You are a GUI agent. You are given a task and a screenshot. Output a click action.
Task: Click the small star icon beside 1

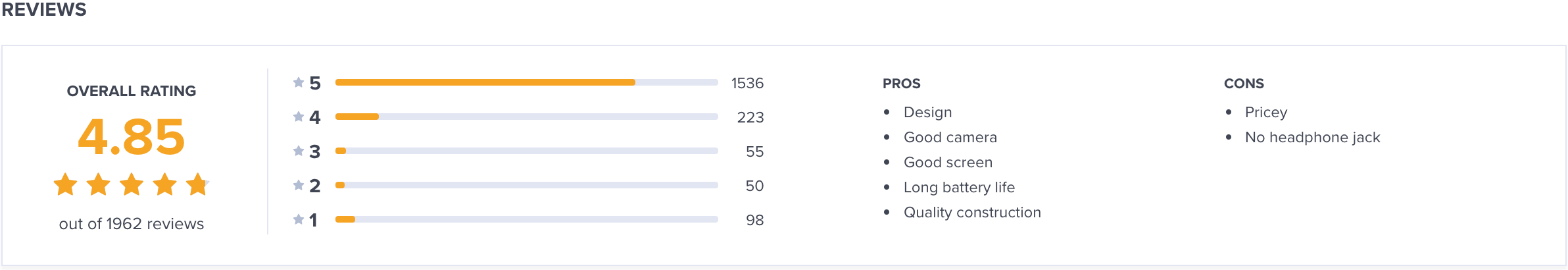(x=299, y=219)
